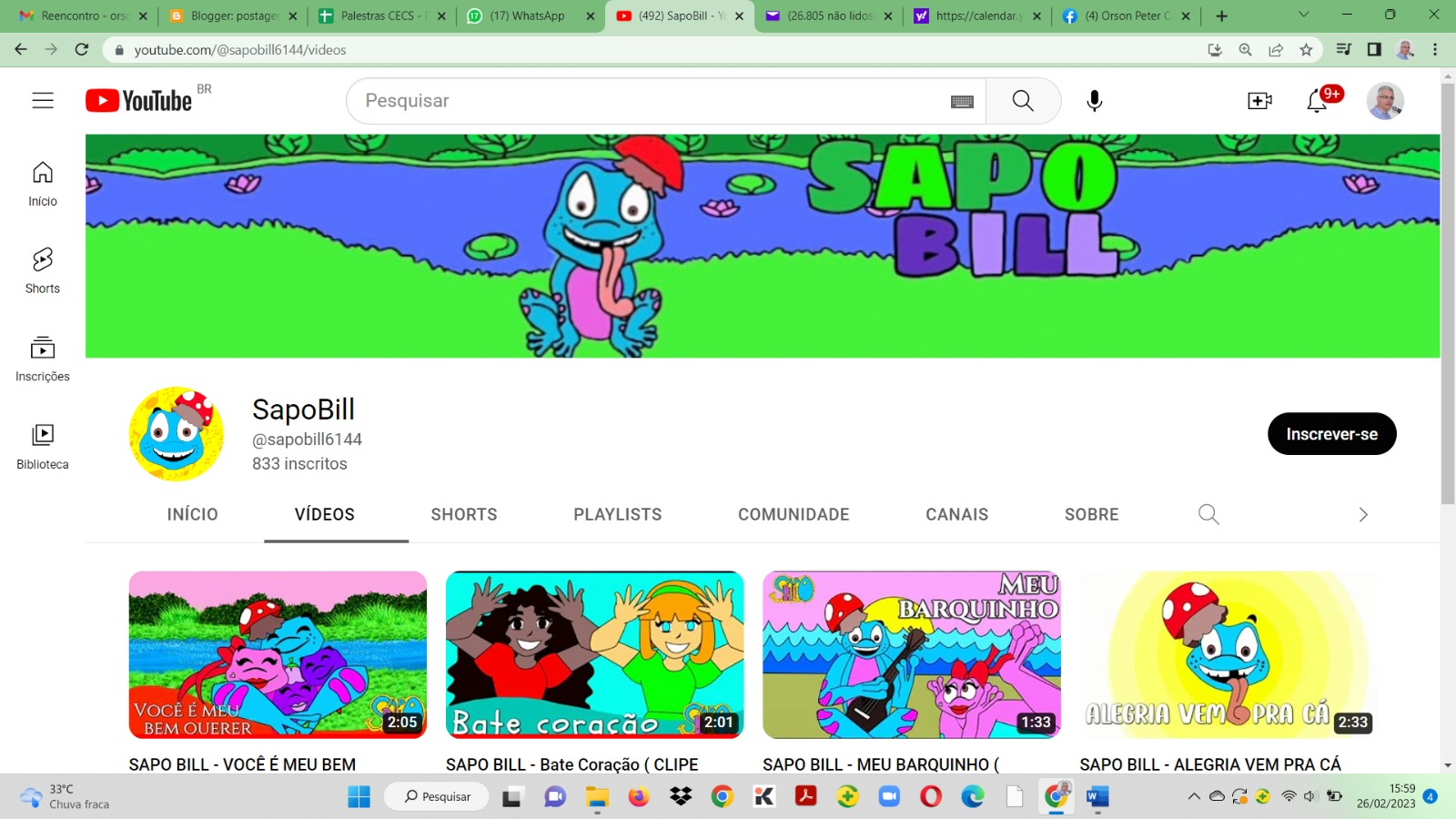
Task: Open Firefox from the taskbar
Action: (x=639, y=797)
